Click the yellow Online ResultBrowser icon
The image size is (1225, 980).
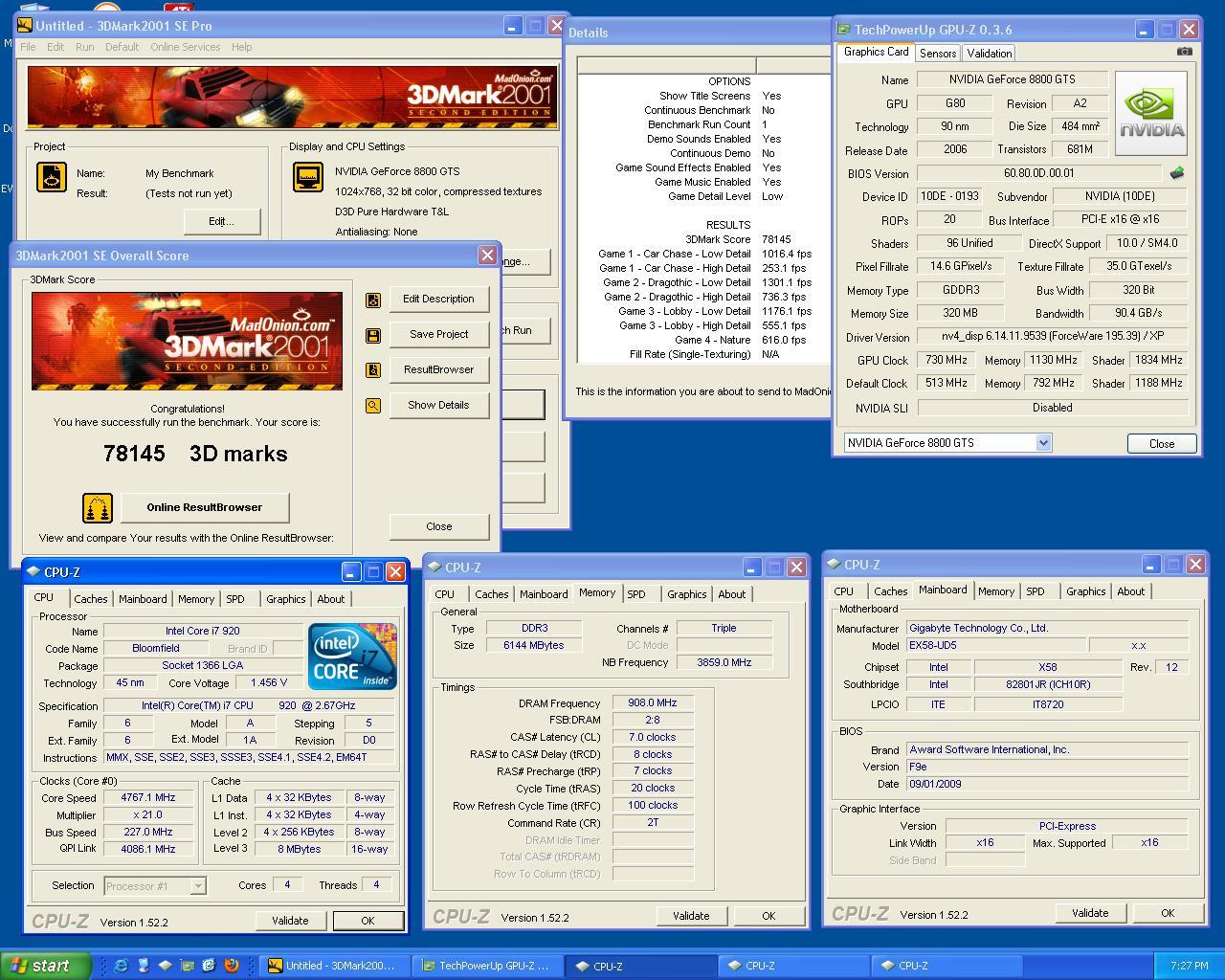tap(97, 508)
